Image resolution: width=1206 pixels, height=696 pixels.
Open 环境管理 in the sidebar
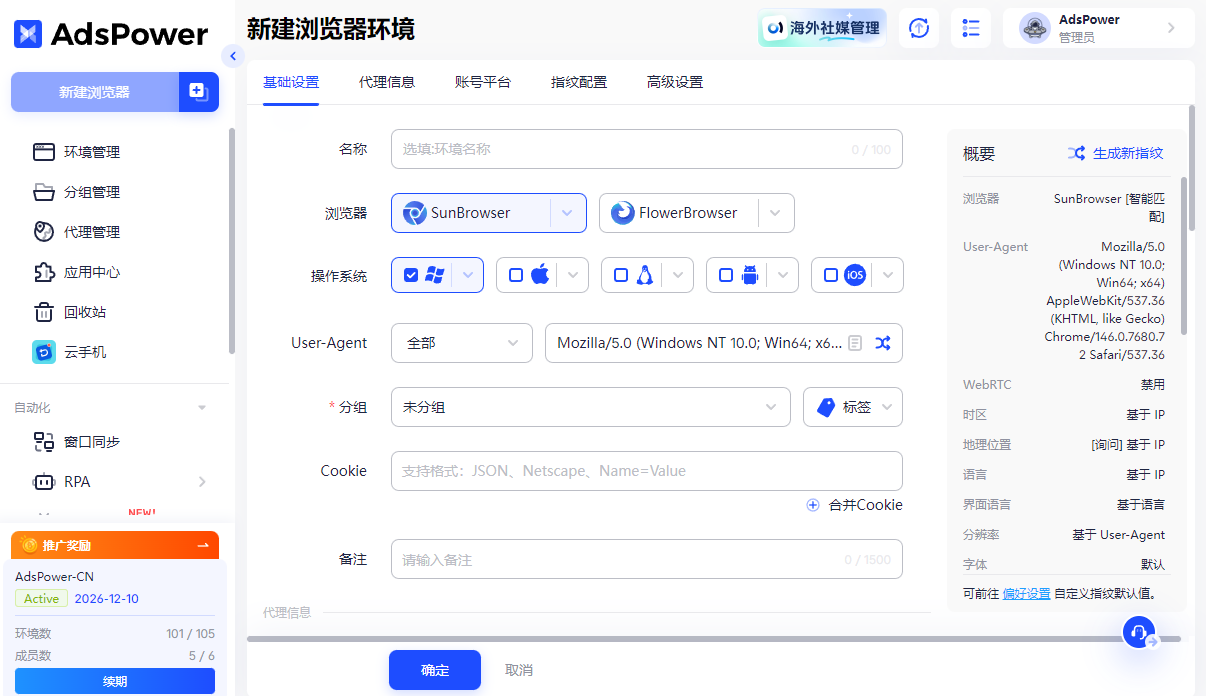92,152
